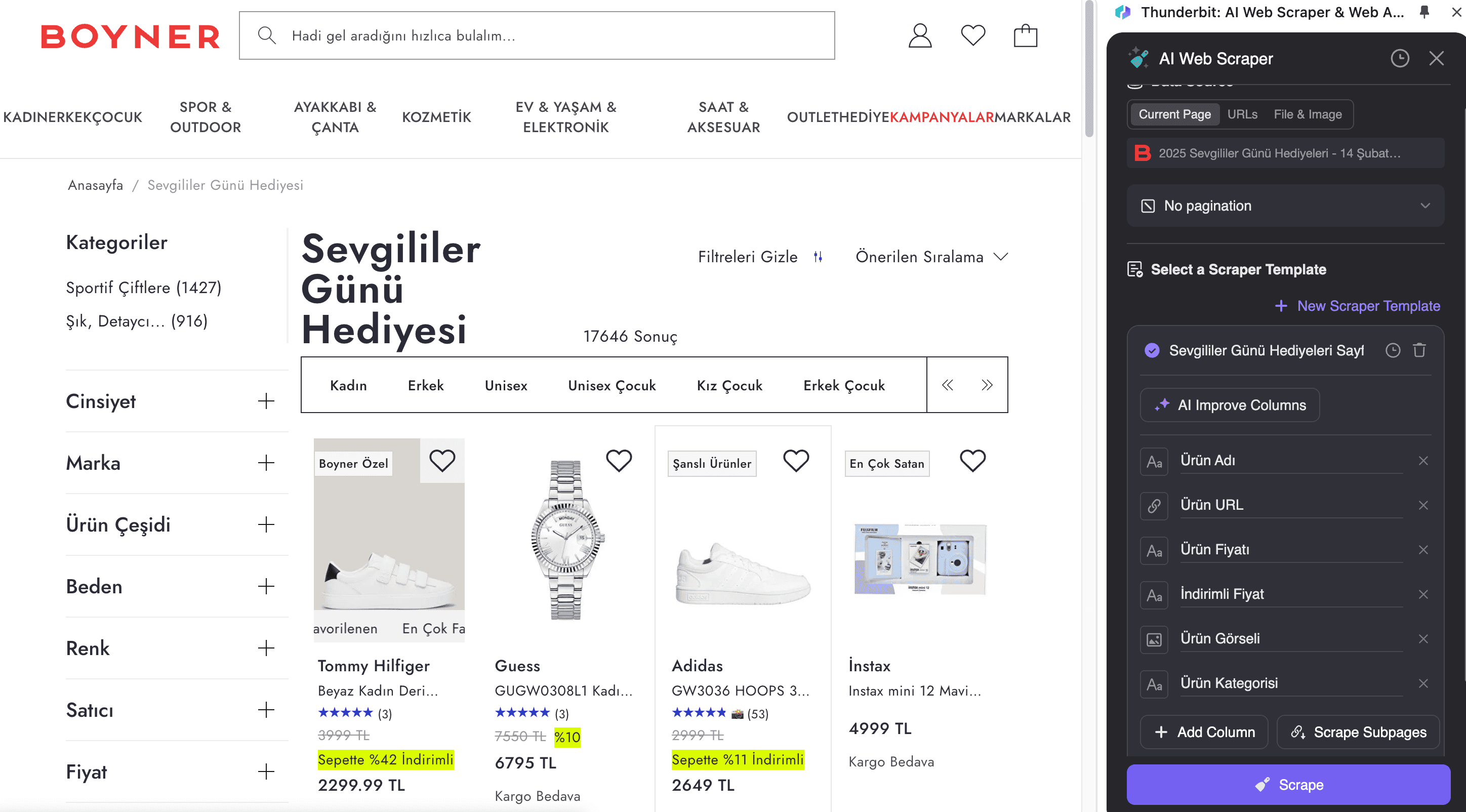
Task: Click the BOYNER logo
Action: (130, 36)
